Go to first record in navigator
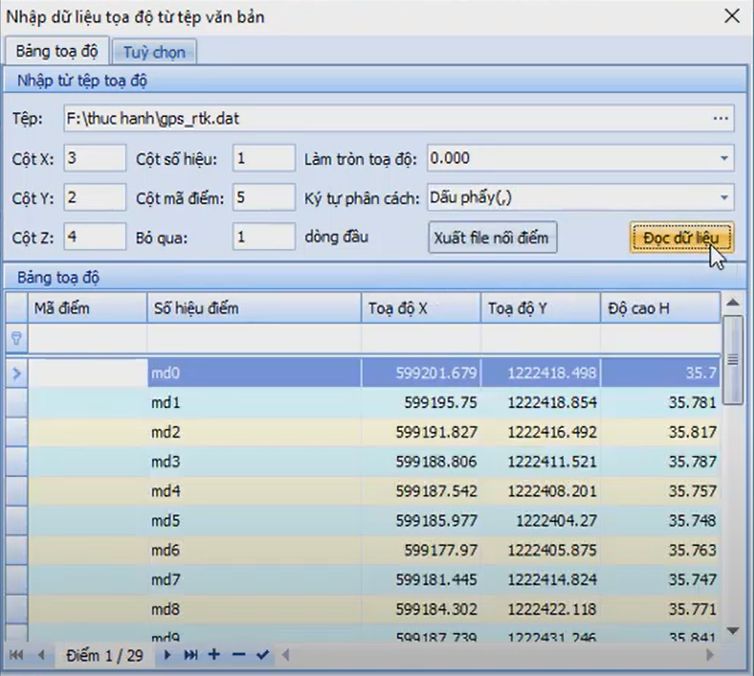 click(x=17, y=655)
